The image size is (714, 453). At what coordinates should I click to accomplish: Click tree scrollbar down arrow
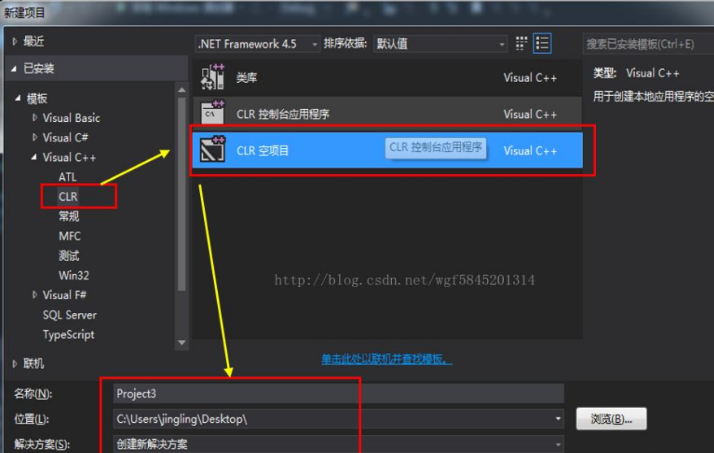click(x=182, y=342)
